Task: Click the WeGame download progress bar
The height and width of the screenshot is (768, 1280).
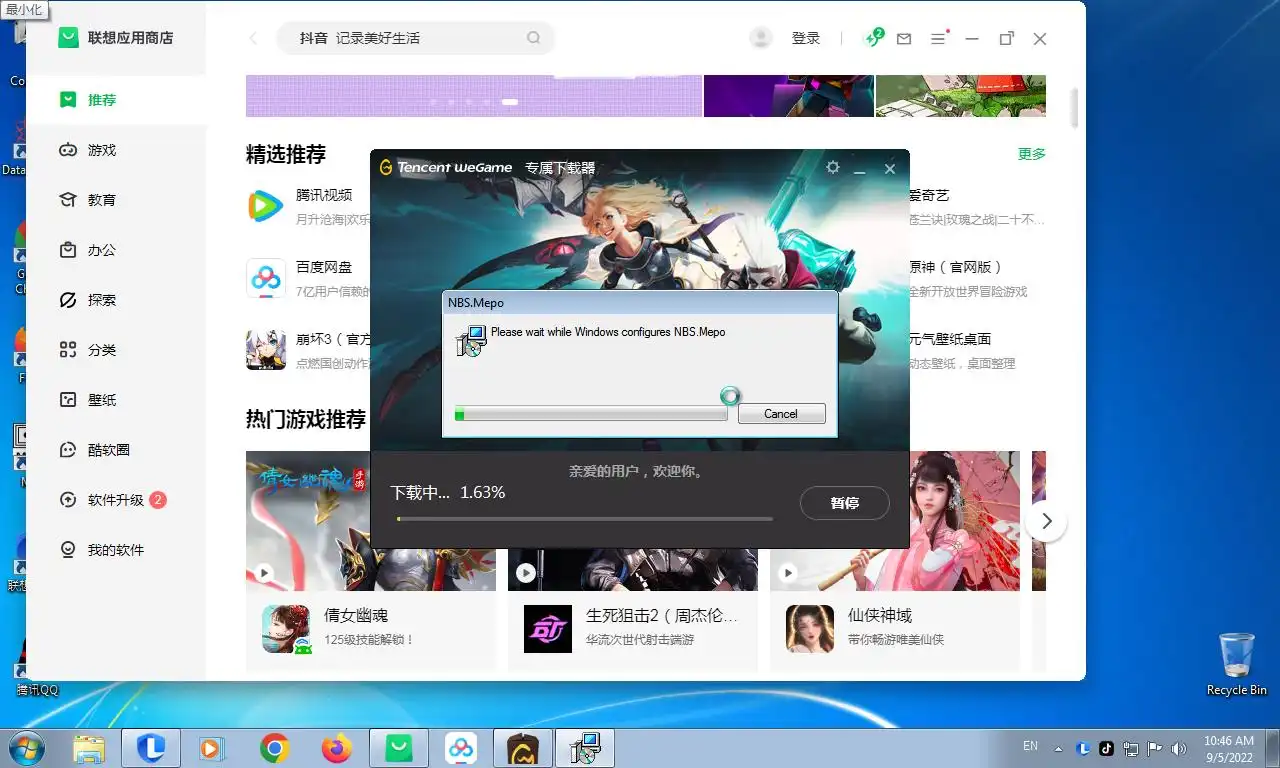Action: coord(585,519)
